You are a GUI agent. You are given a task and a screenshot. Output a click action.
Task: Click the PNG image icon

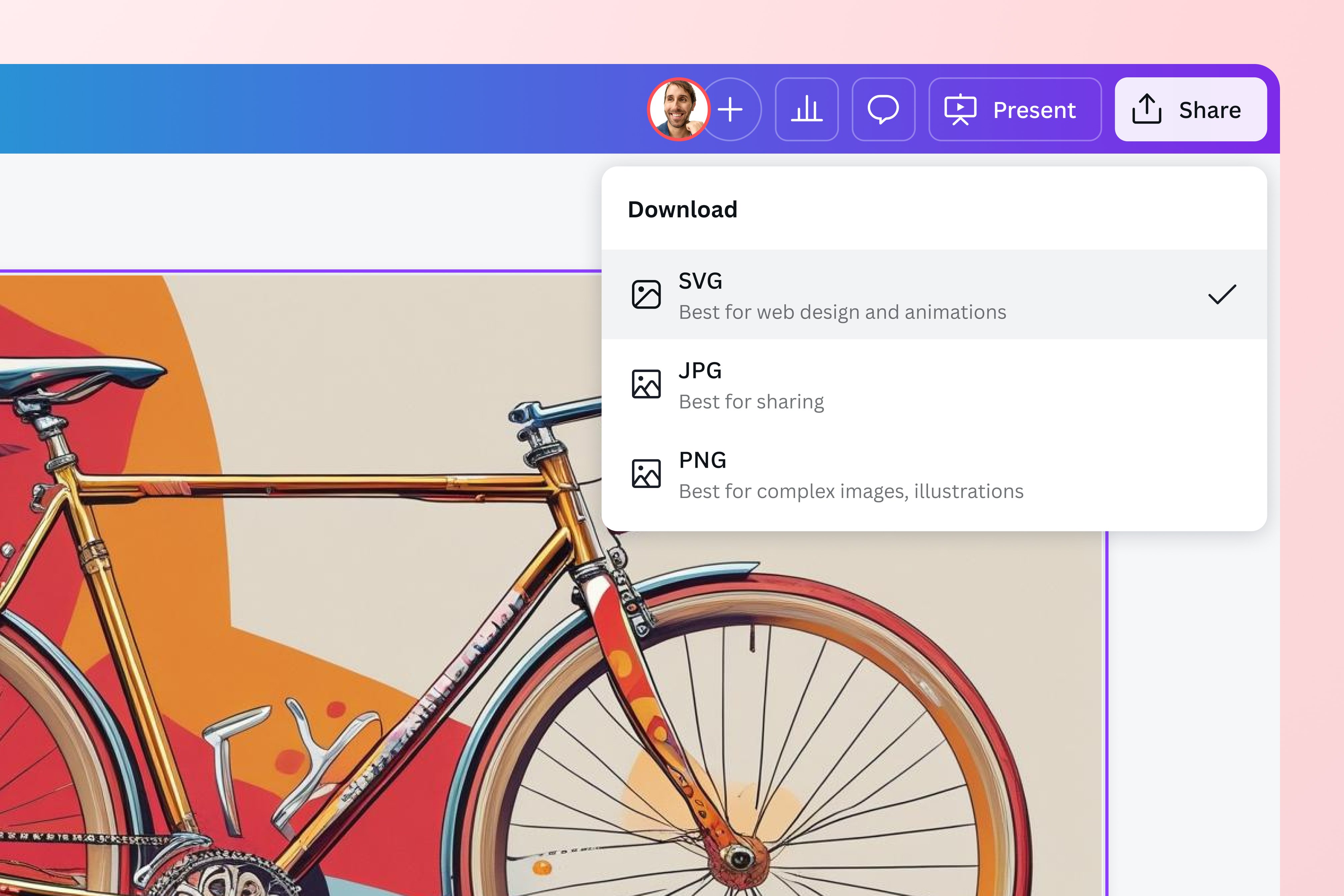[646, 474]
